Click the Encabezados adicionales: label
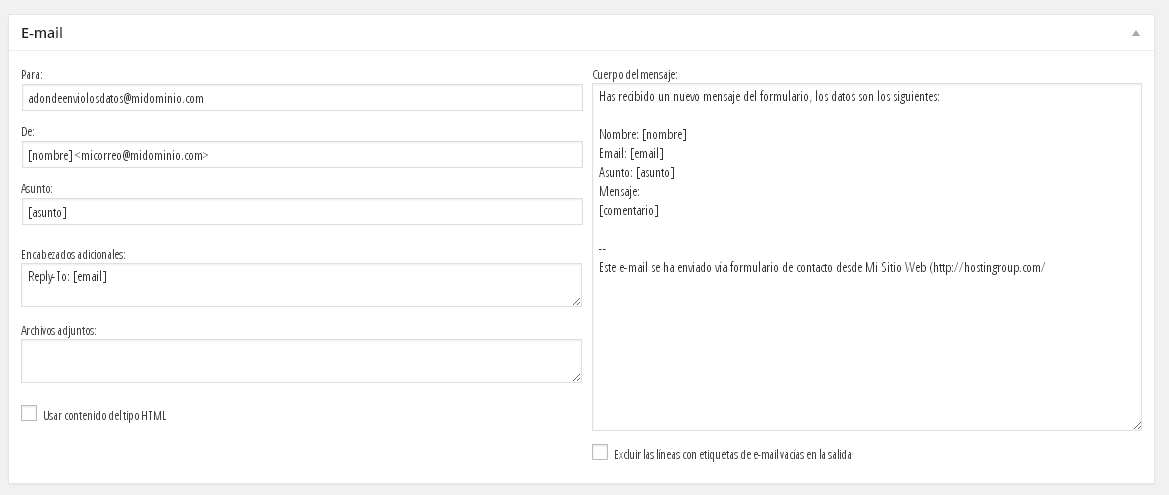The width and height of the screenshot is (1169, 495). click(x=73, y=254)
